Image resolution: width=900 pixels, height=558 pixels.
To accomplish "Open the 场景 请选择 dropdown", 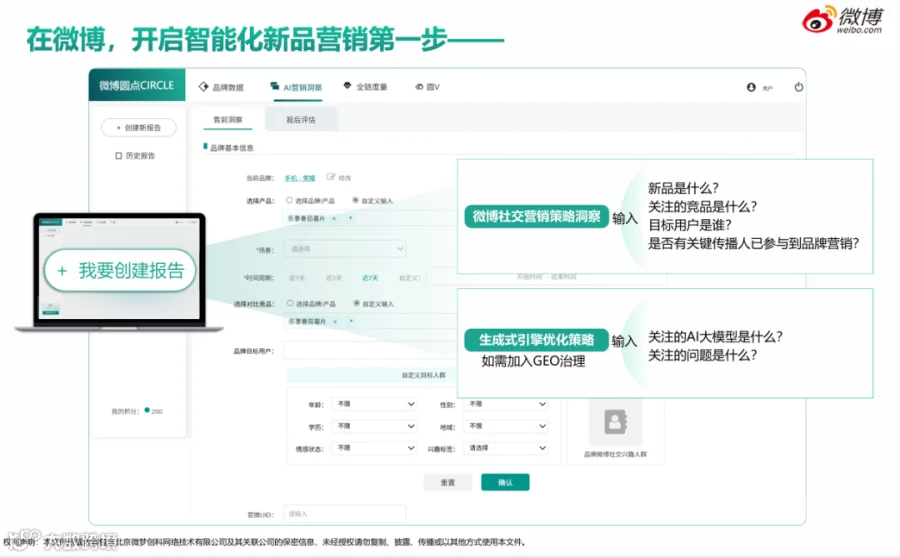I will click(345, 249).
